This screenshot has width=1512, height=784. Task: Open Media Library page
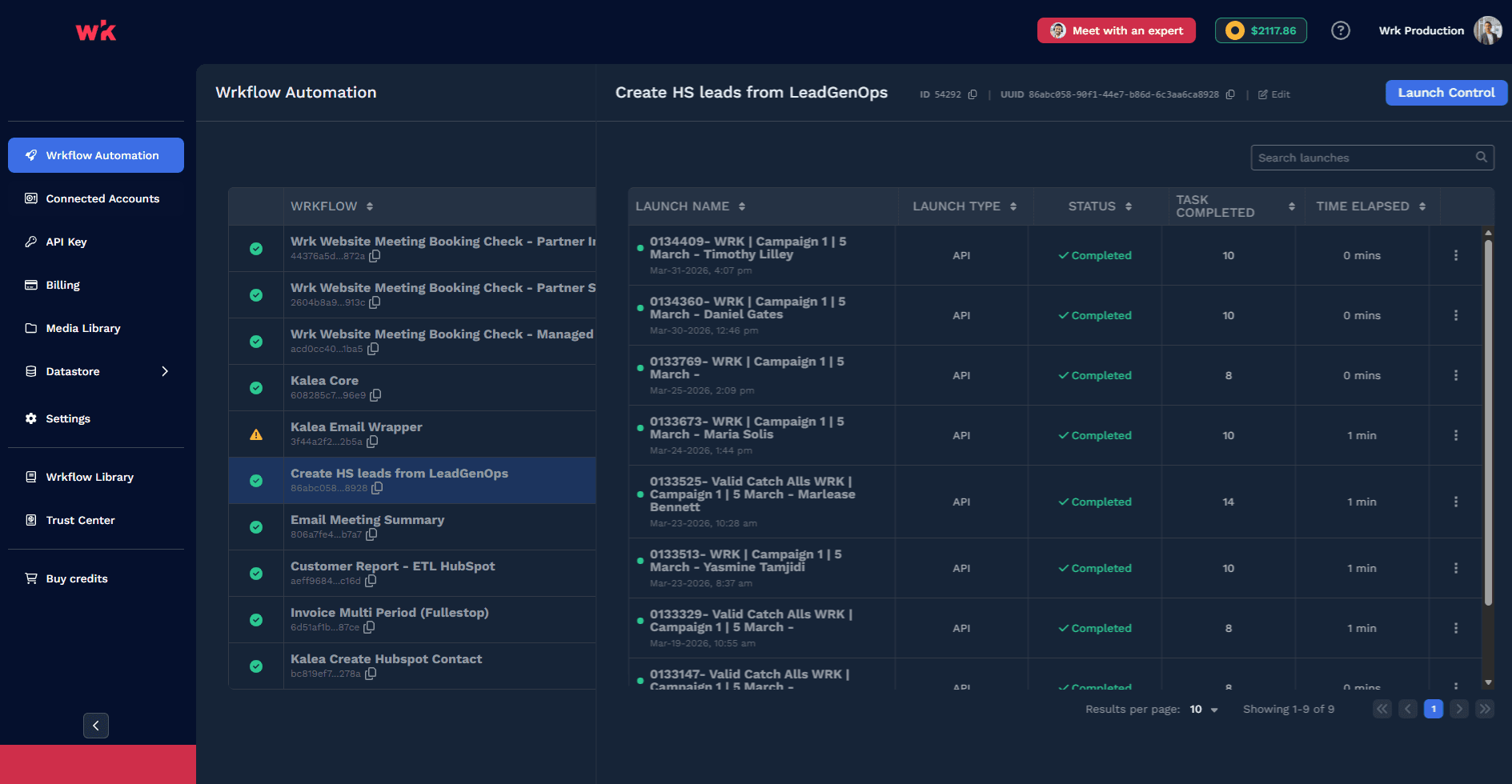[96, 328]
